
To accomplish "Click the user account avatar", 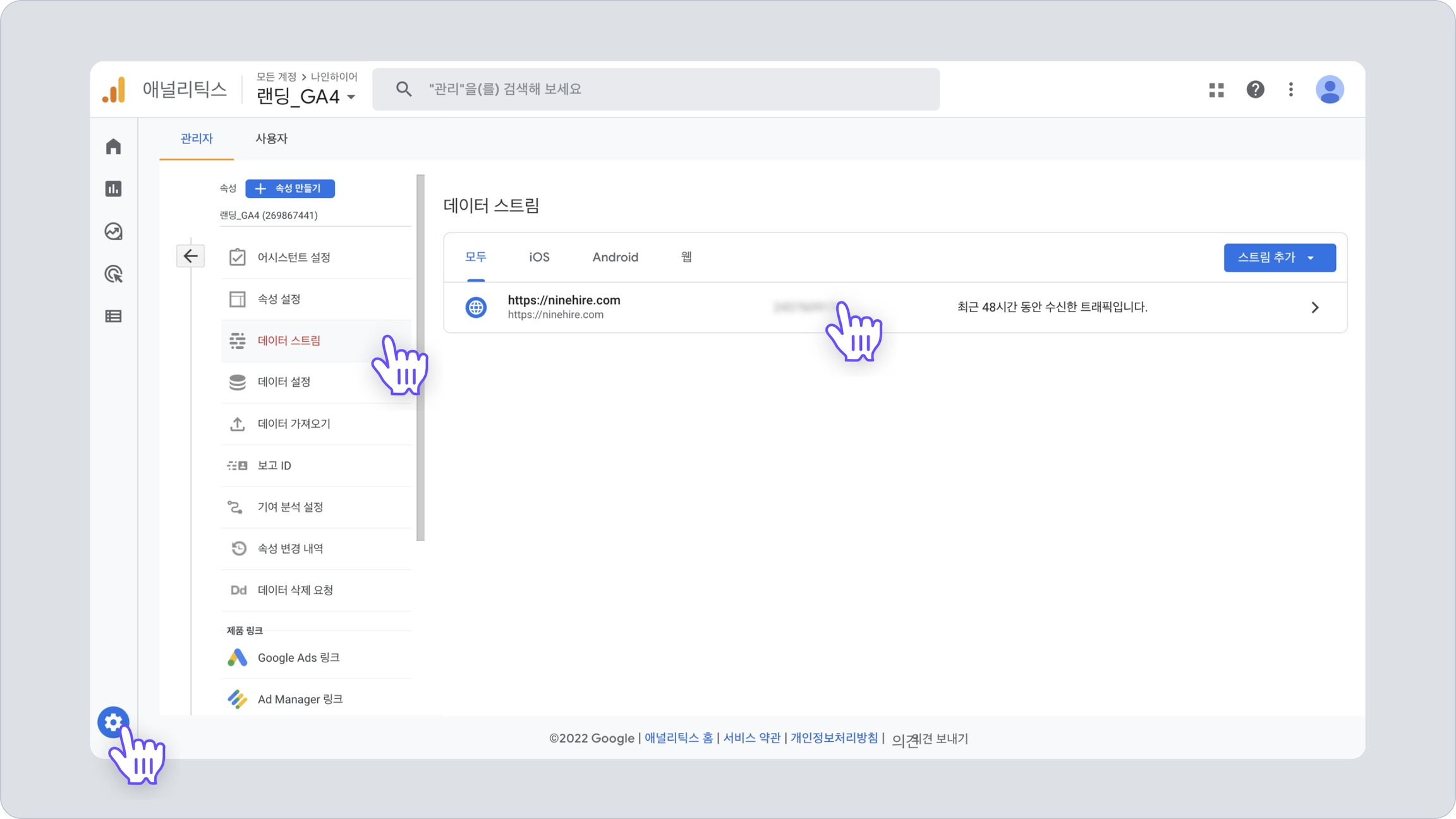I will coord(1329,90).
